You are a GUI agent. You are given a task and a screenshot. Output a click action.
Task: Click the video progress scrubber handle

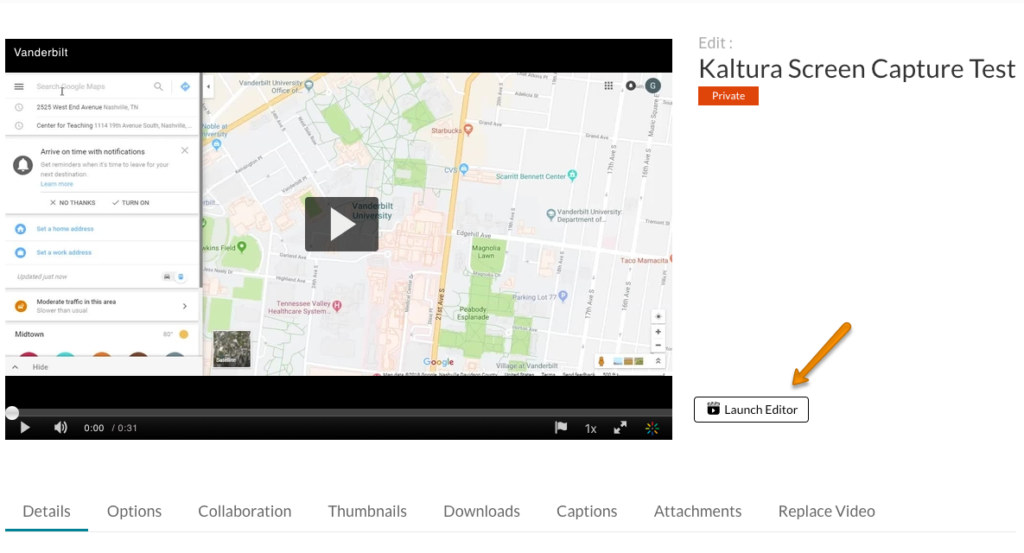(x=12, y=413)
